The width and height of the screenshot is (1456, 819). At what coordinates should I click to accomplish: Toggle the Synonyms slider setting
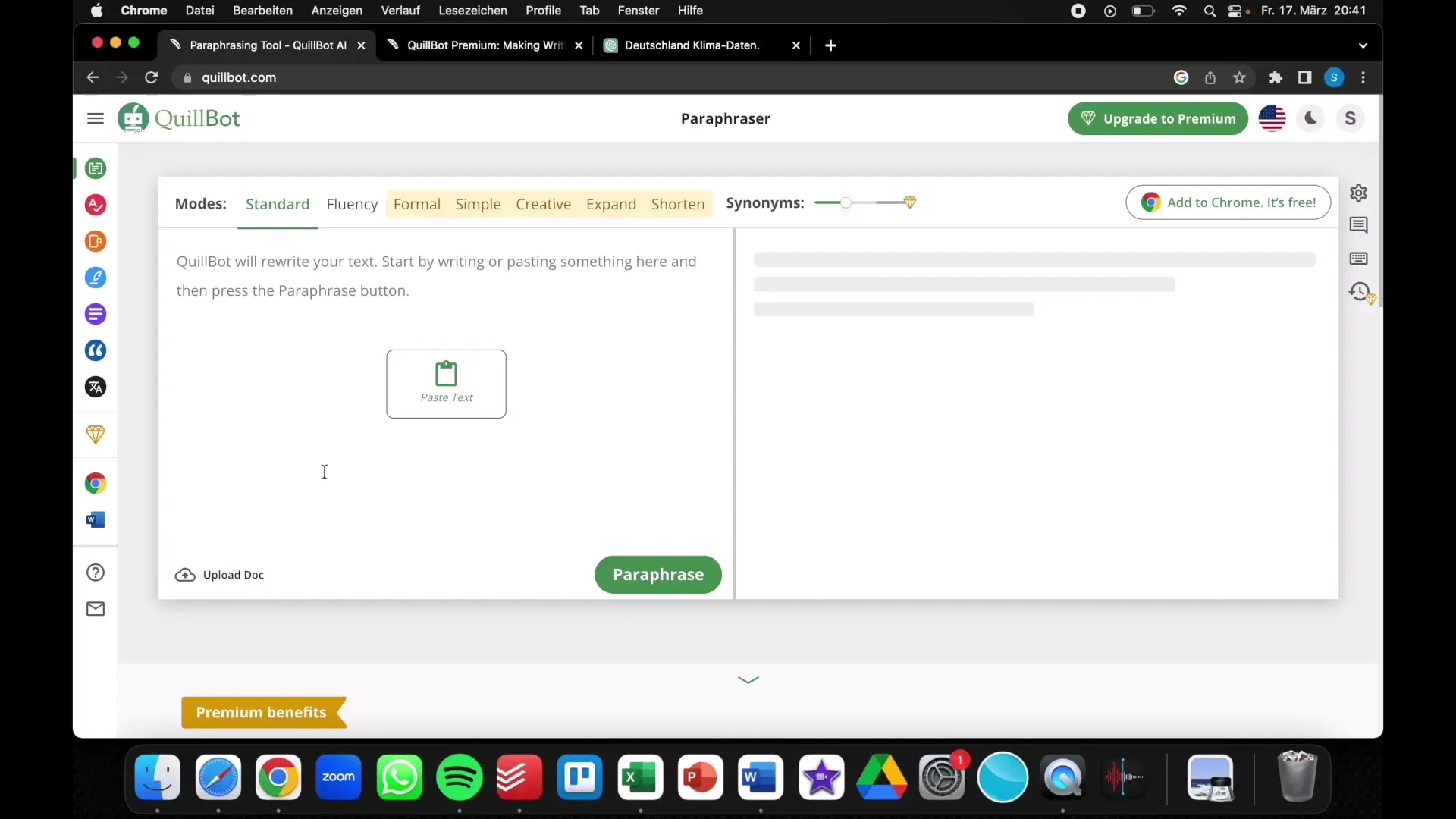click(x=846, y=202)
